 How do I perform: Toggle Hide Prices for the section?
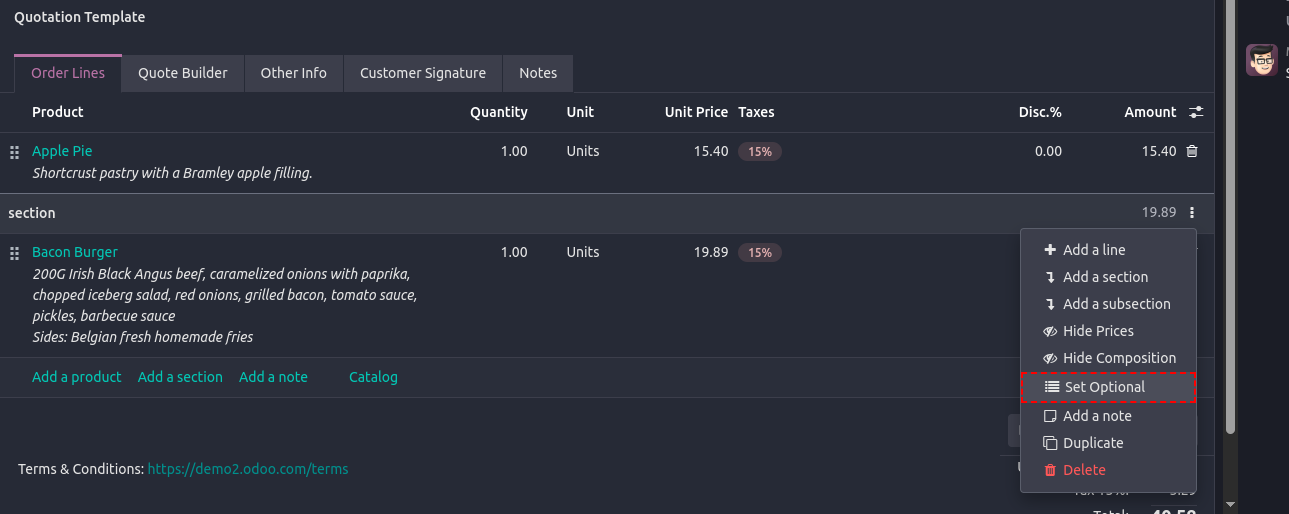(x=1097, y=331)
